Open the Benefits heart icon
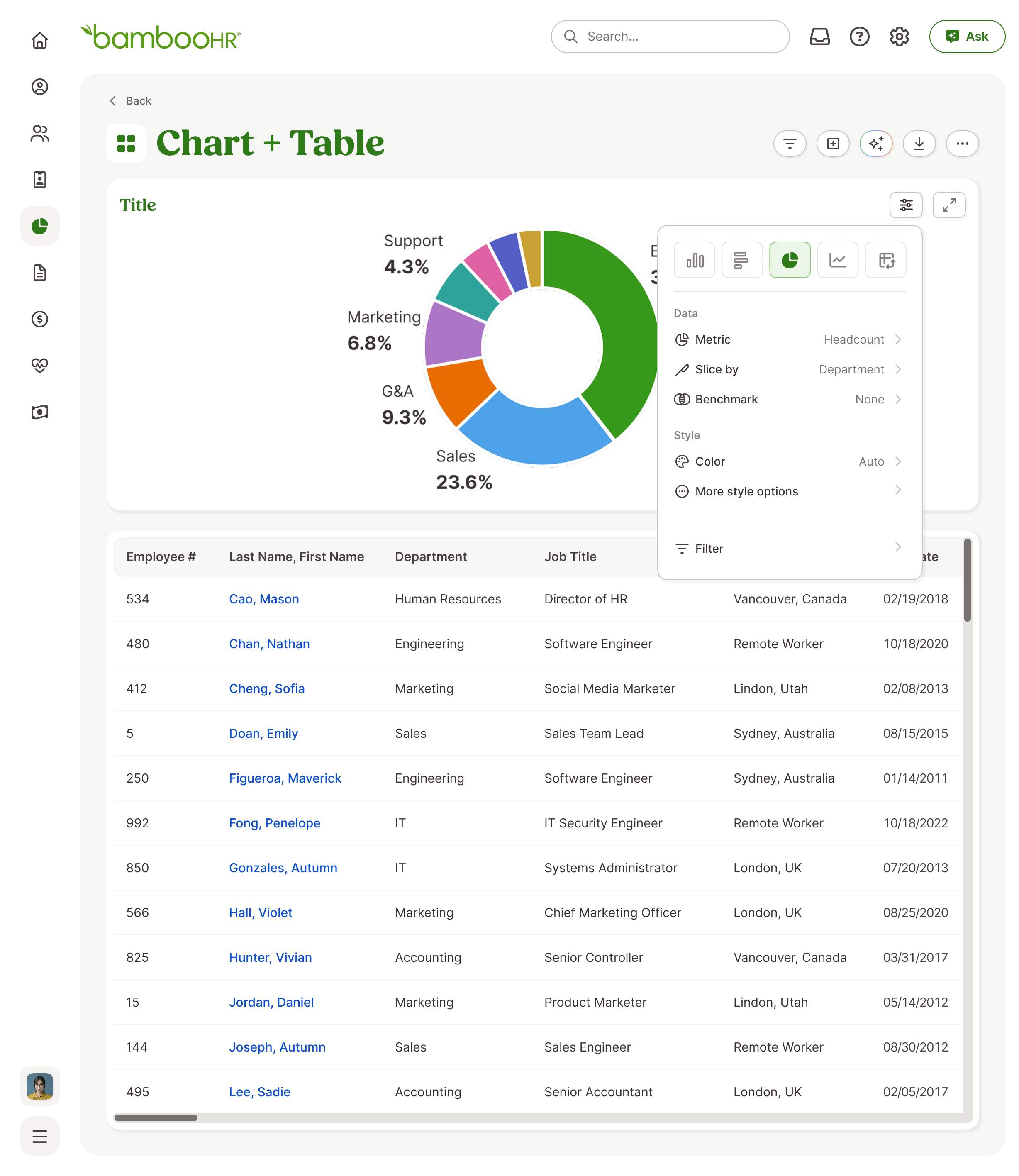The image size is (1019, 1176). (40, 365)
